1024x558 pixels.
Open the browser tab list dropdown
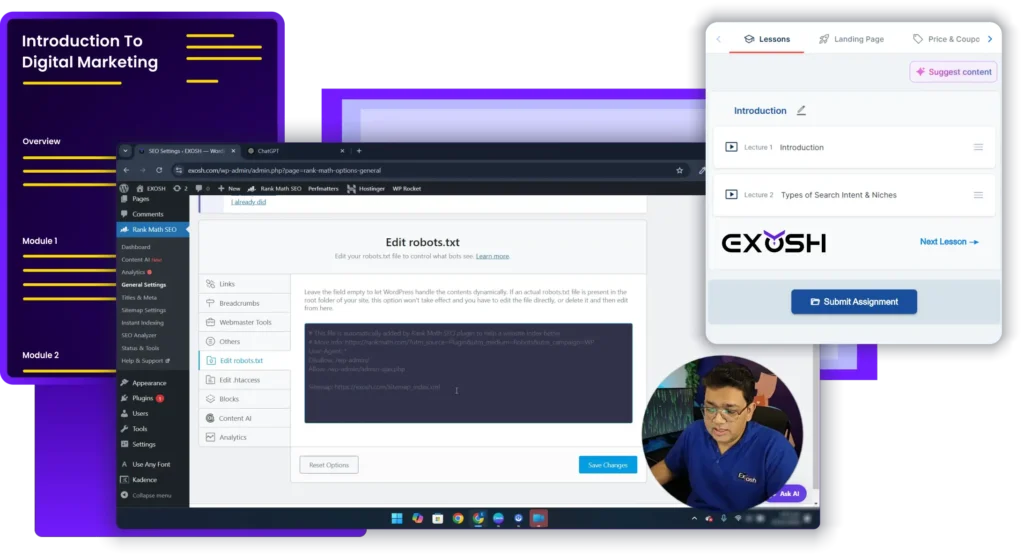coord(125,151)
